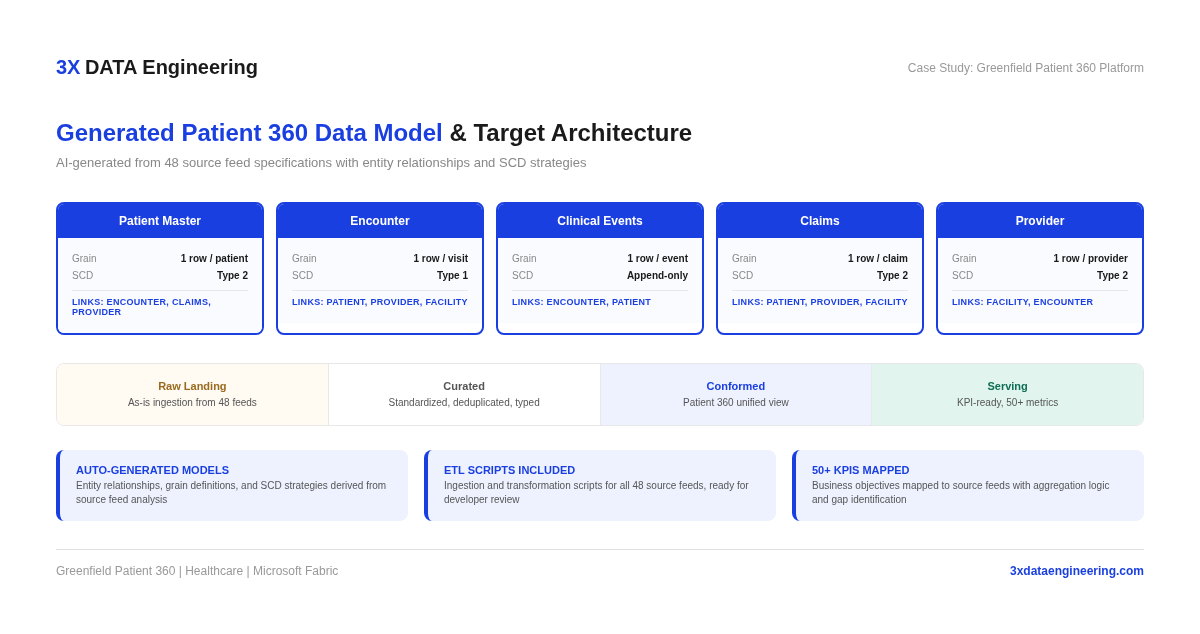Click 'LINKS: ENCOUNTER, PATIENT' in Clinical Events
Screen dimensions: 1200x634
581,302
